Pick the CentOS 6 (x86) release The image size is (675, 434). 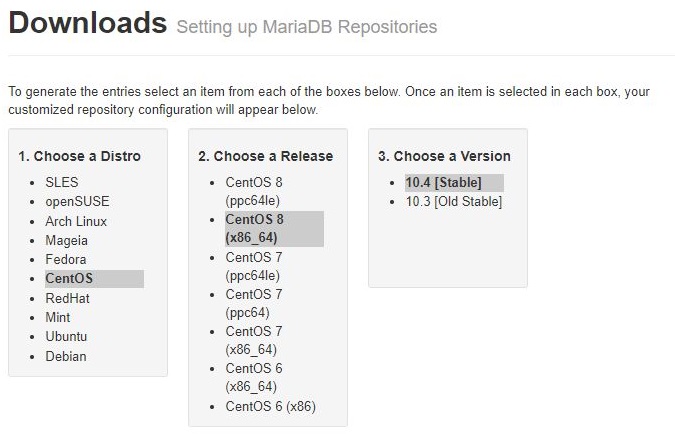pyautogui.click(x=272, y=405)
